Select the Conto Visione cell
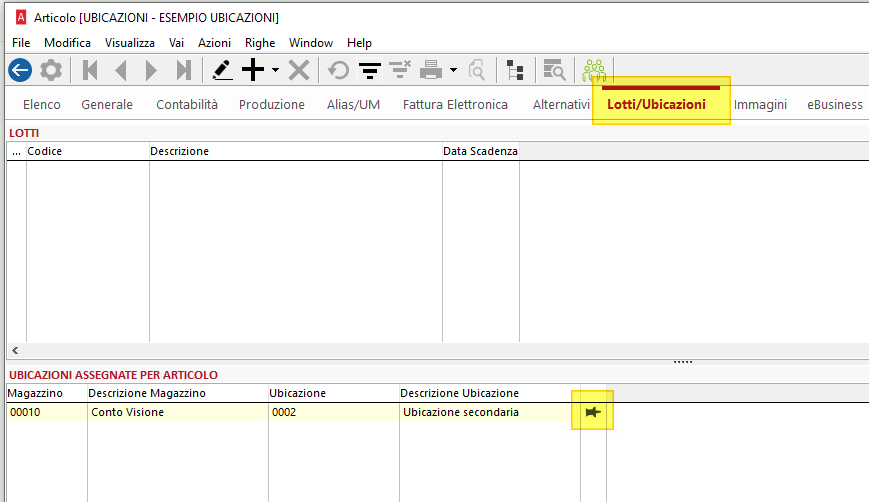 click(x=178, y=412)
